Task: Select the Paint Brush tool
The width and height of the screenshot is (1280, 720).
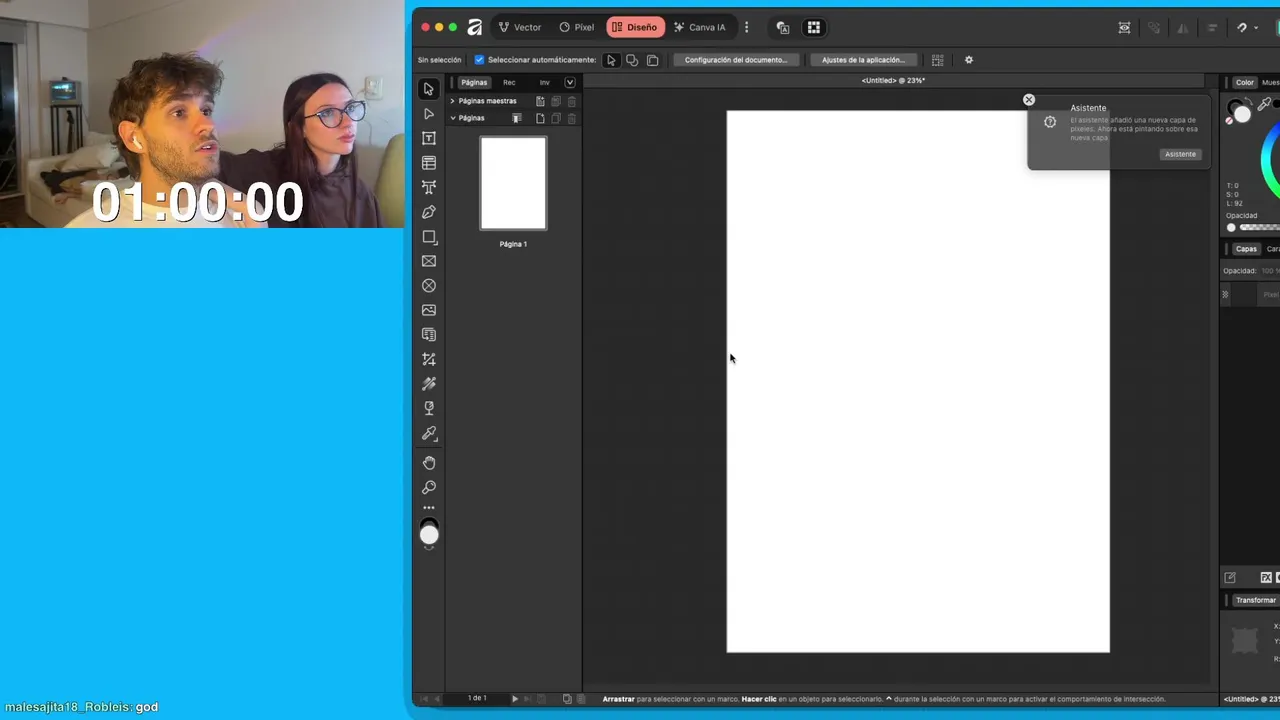Action: pyautogui.click(x=429, y=384)
